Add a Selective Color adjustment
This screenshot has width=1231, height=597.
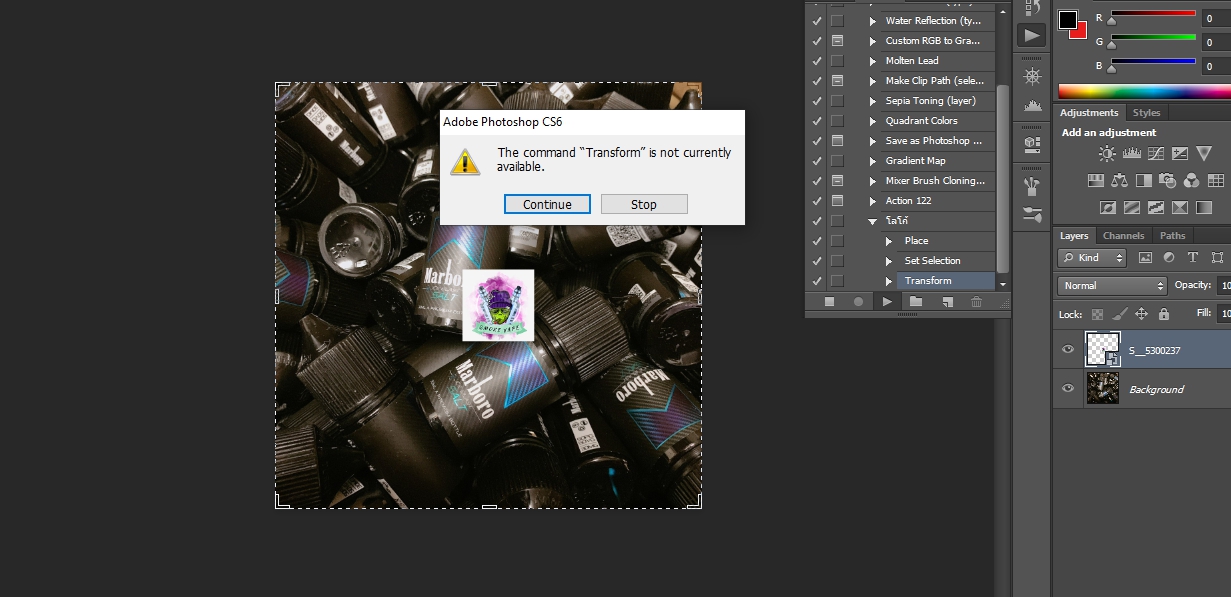coord(1179,208)
